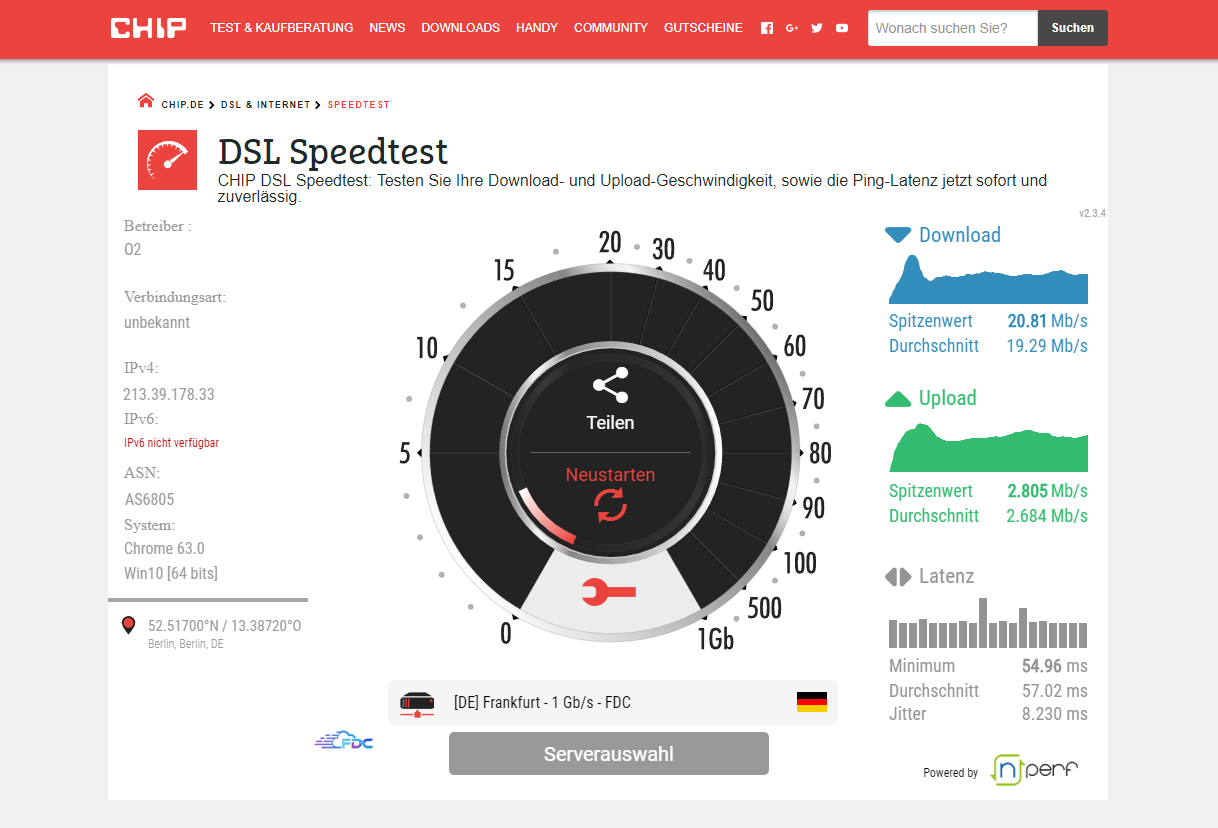This screenshot has height=828, width=1218.
Task: Click the green Upload arrow icon
Action: pyautogui.click(x=898, y=399)
